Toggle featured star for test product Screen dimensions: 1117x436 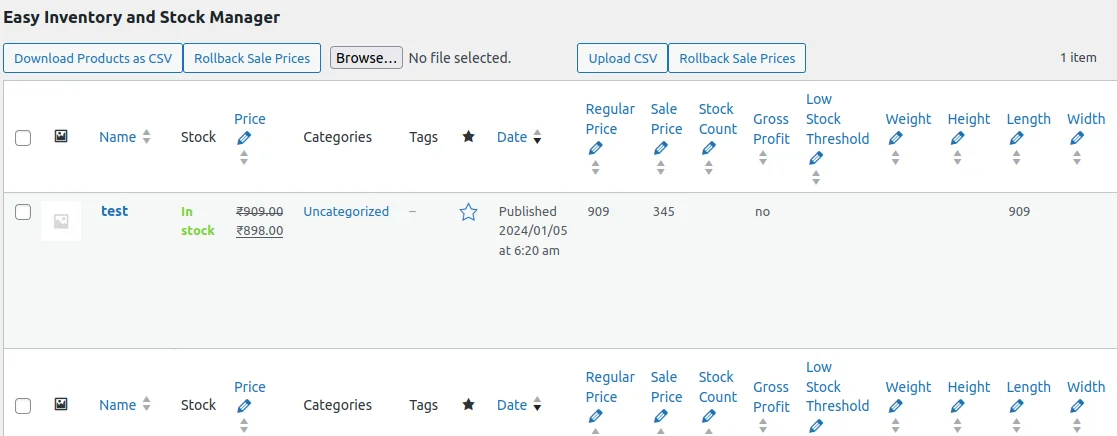tap(468, 212)
